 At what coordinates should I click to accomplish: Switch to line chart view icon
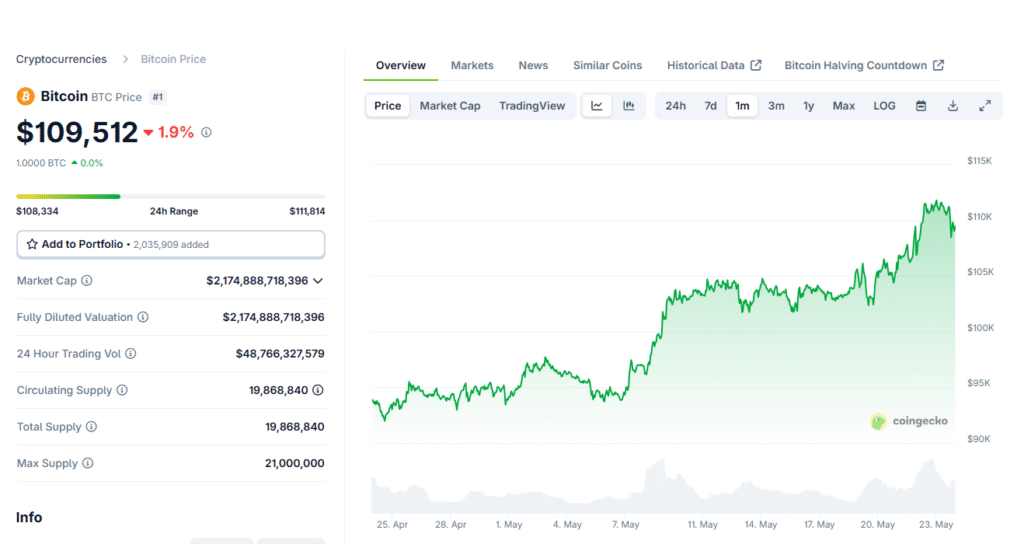[597, 106]
